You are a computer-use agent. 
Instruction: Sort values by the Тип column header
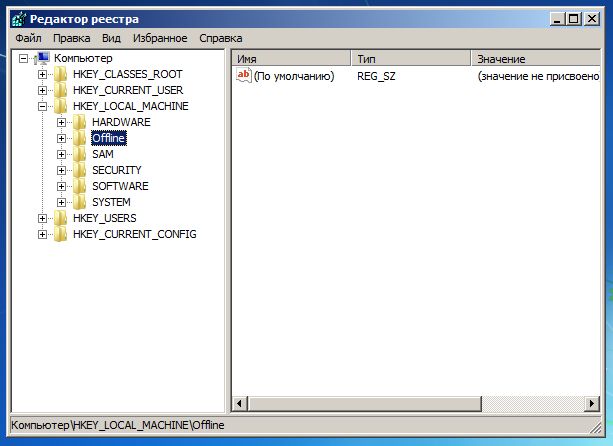pyautogui.click(x=410, y=59)
